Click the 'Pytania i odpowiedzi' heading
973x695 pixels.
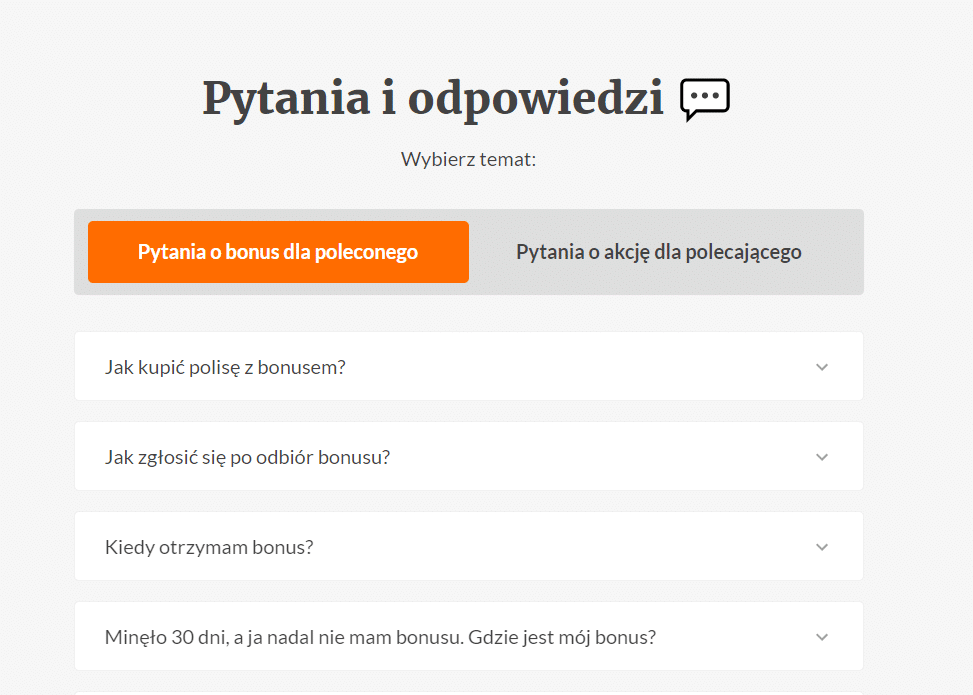433,99
